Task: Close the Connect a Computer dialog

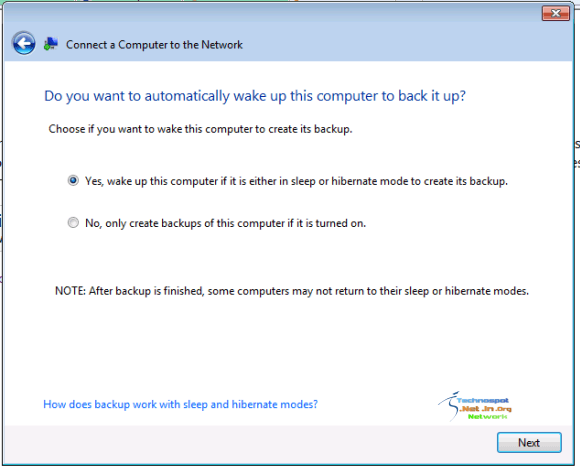Action: pos(555,13)
